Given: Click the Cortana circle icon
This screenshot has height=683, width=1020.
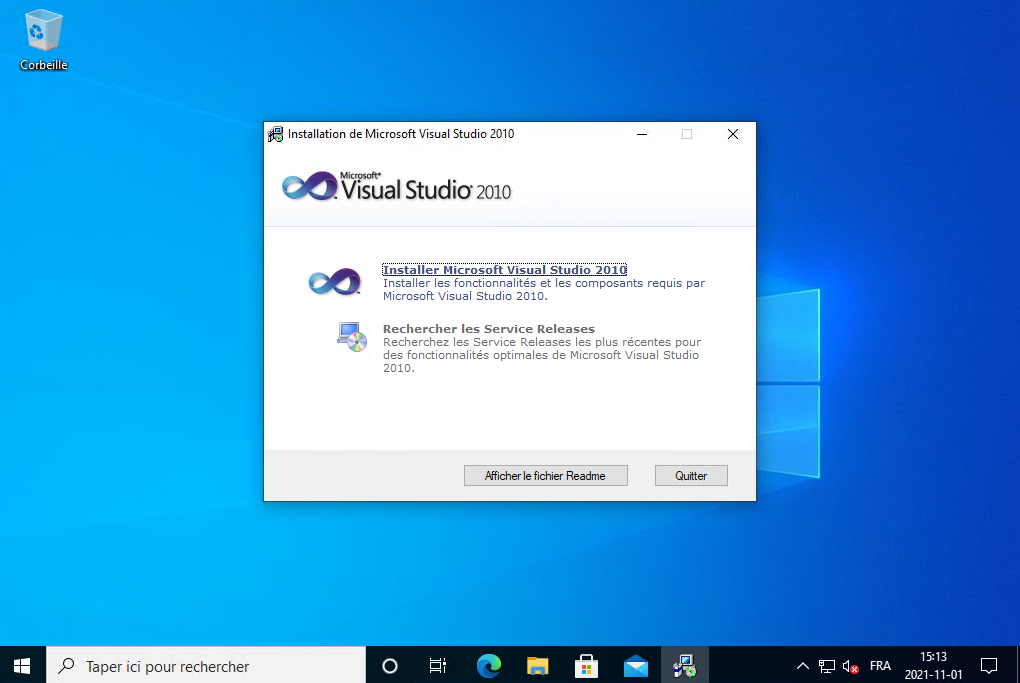Looking at the screenshot, I should 390,665.
